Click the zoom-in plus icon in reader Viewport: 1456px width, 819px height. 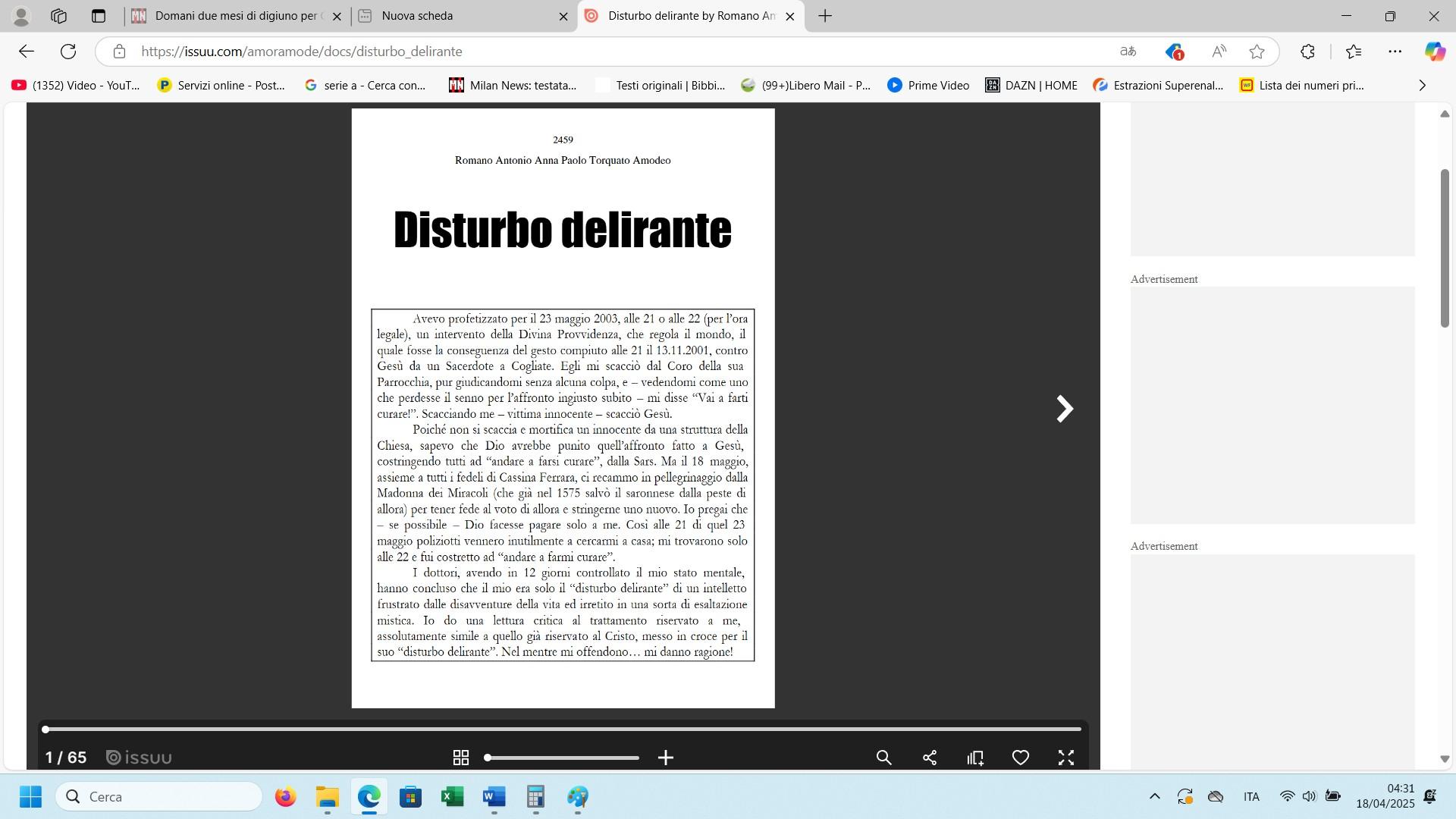(666, 758)
